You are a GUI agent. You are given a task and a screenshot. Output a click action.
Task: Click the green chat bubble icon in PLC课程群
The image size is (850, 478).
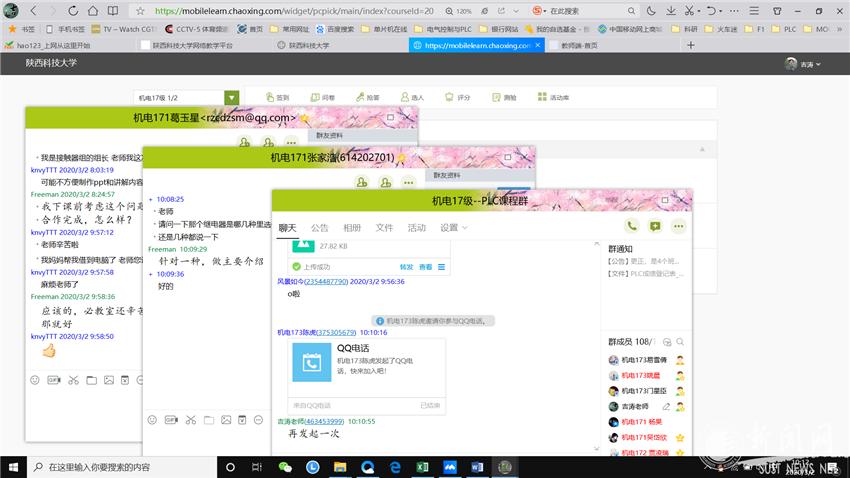point(655,227)
